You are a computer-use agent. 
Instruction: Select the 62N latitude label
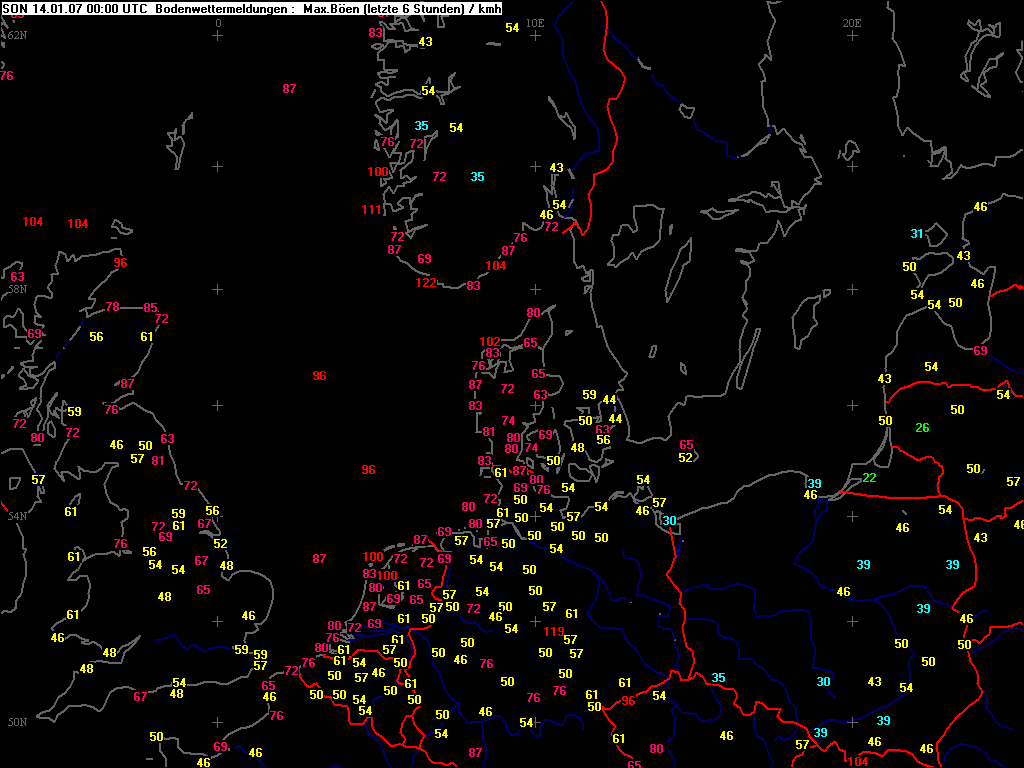pyautogui.click(x=17, y=35)
